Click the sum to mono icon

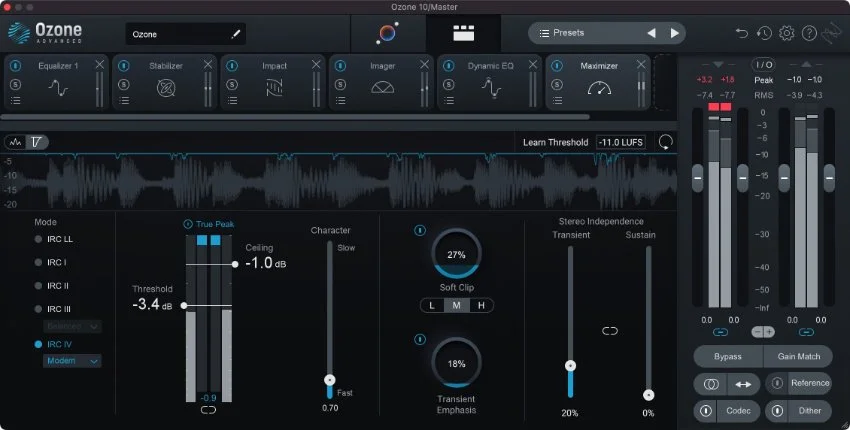[x=711, y=384]
